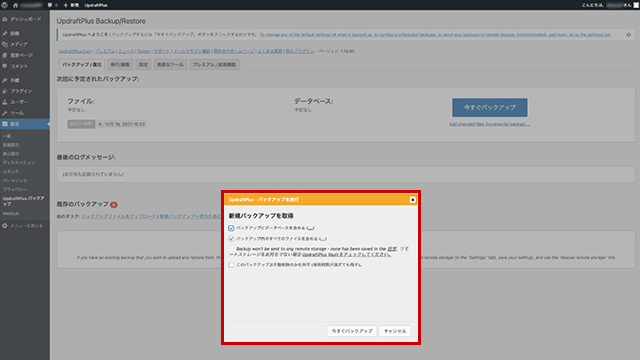Tick the manual-deletion-only checkbox at the dialog bottom
Image resolution: width=640 pixels, height=360 pixels.
pos(231,265)
